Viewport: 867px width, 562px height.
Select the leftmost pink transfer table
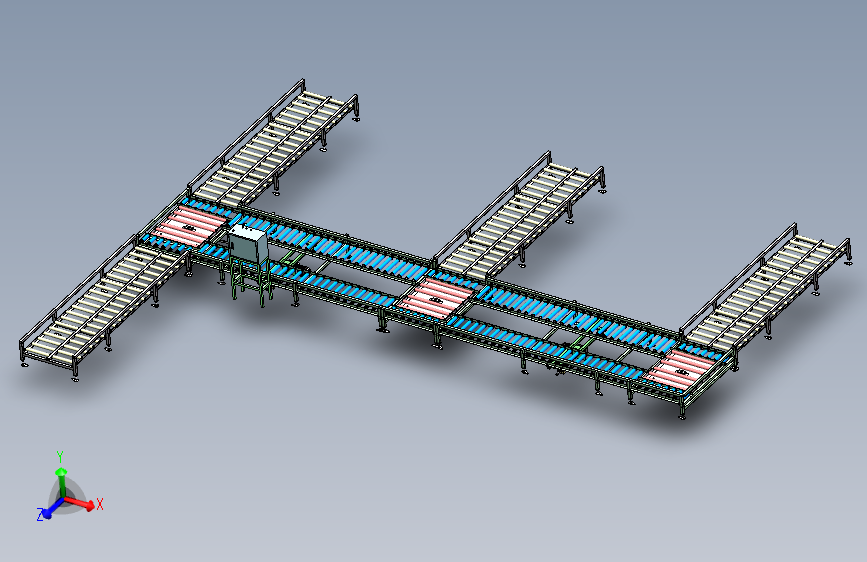click(189, 226)
